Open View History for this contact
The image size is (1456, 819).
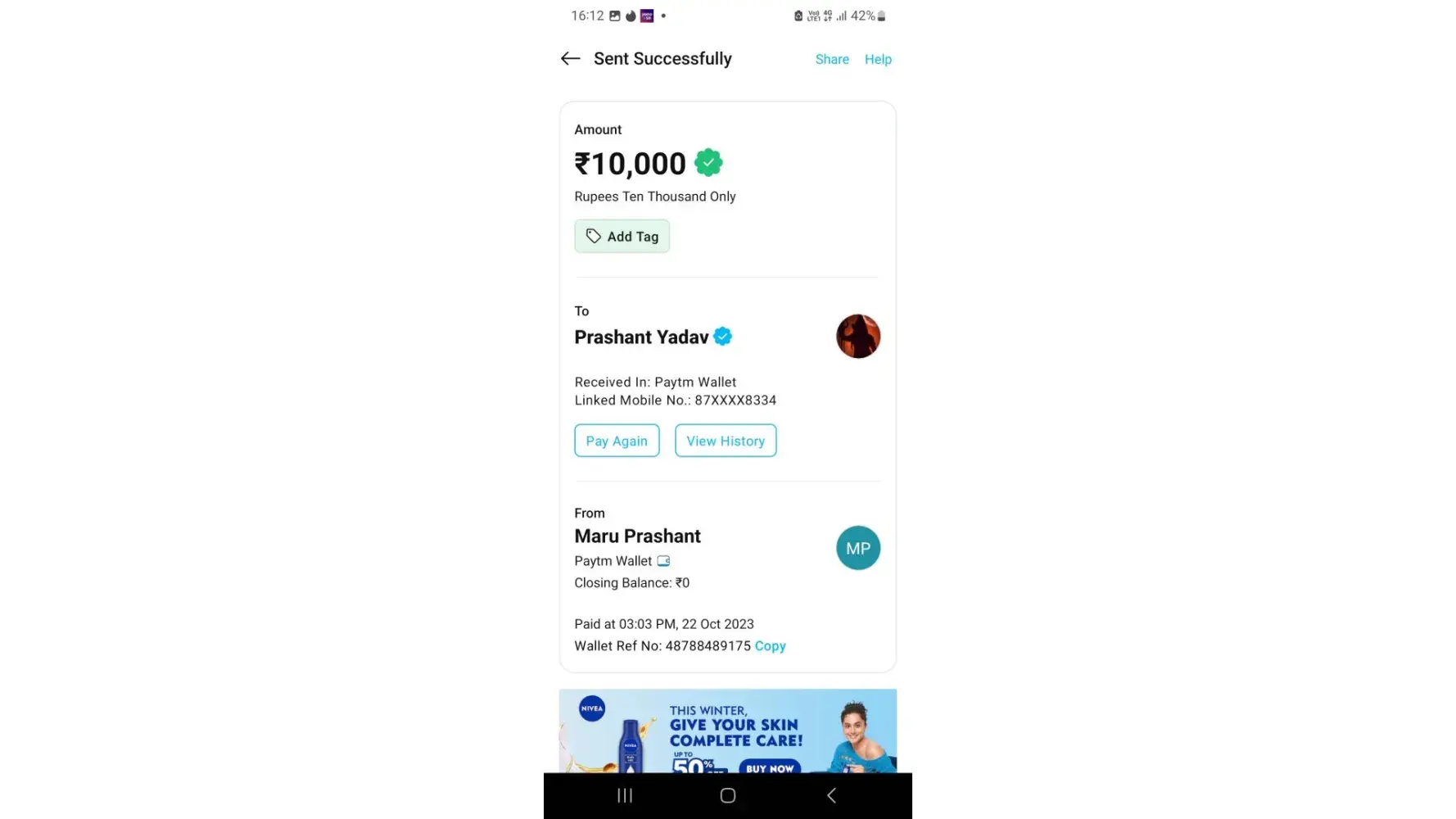click(x=726, y=441)
